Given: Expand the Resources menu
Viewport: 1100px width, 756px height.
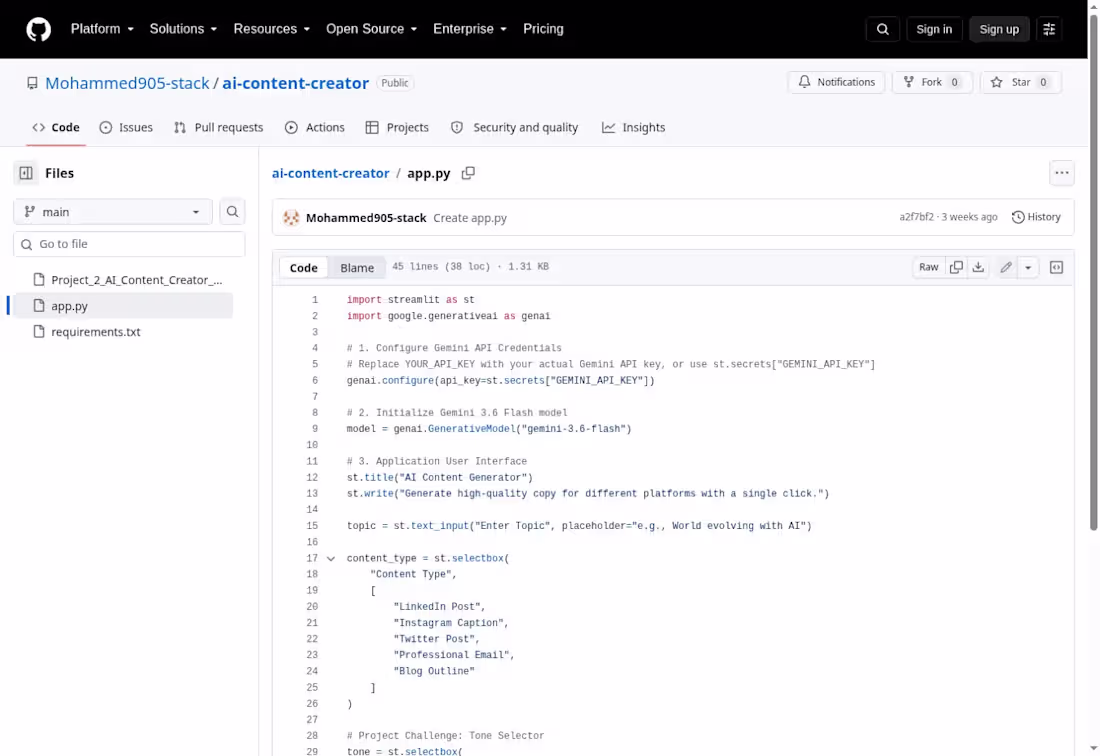Looking at the screenshot, I should point(271,29).
